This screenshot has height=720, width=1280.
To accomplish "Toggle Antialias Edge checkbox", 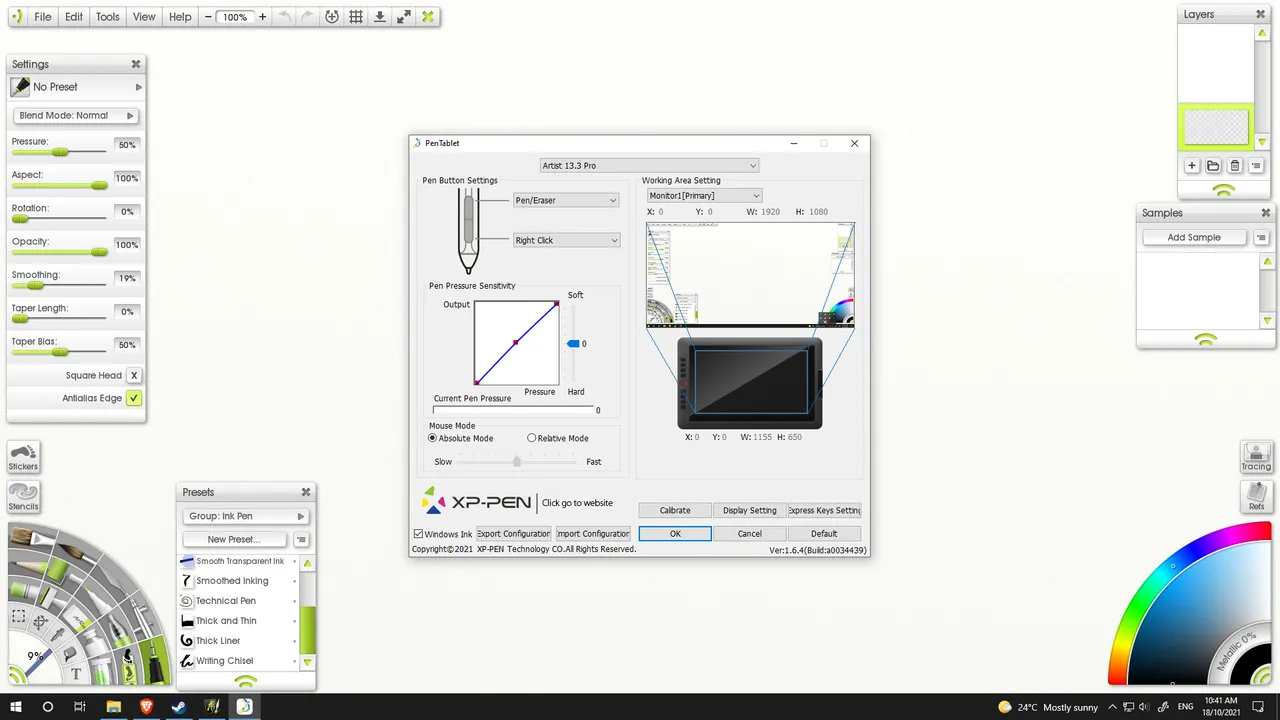I will [x=134, y=398].
